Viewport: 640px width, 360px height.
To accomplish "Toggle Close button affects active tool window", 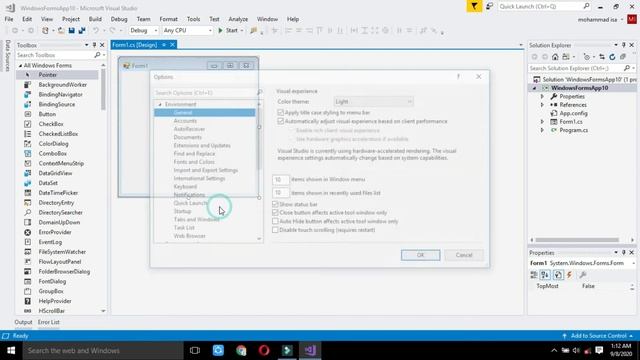I will point(276,213).
